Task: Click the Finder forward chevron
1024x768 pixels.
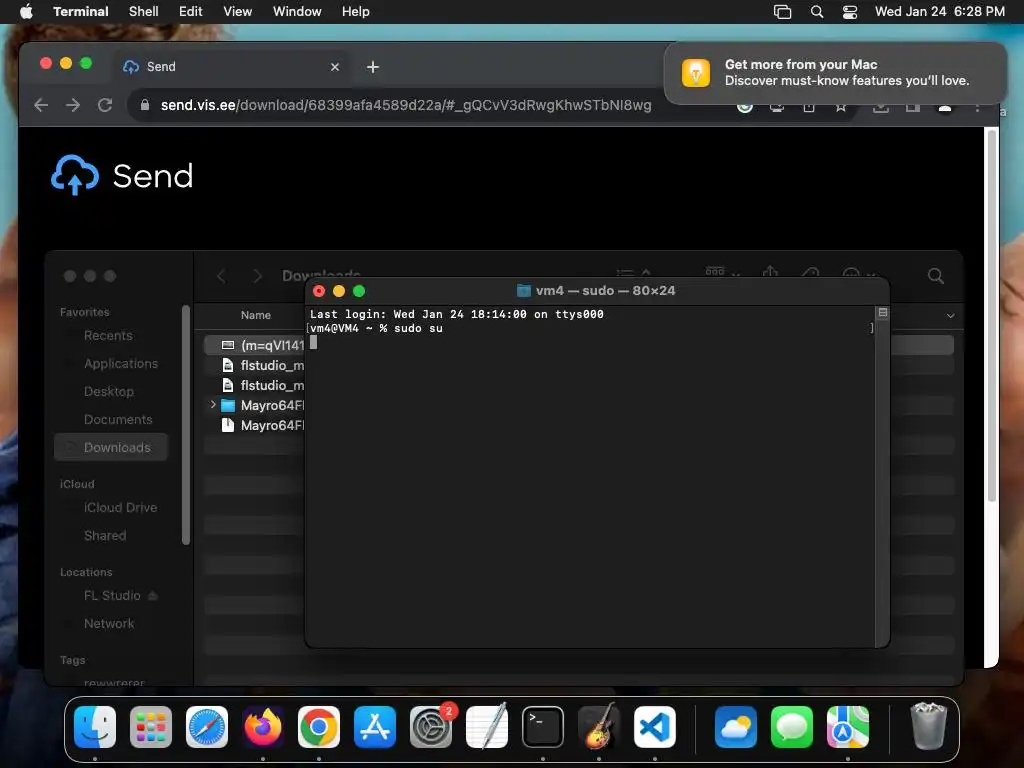Action: 257,276
